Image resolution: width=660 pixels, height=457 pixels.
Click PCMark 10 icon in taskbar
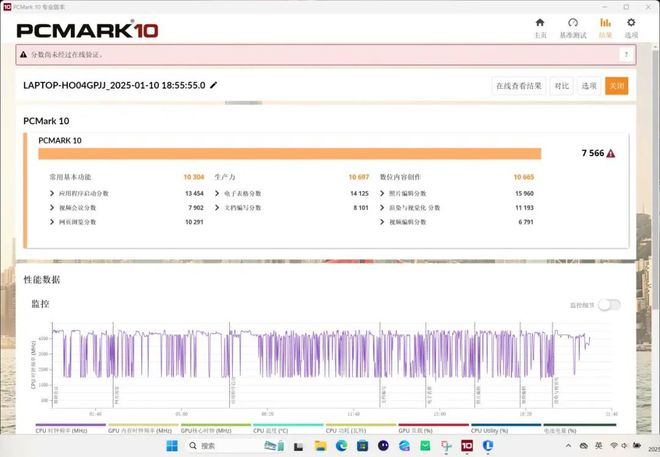click(x=467, y=446)
